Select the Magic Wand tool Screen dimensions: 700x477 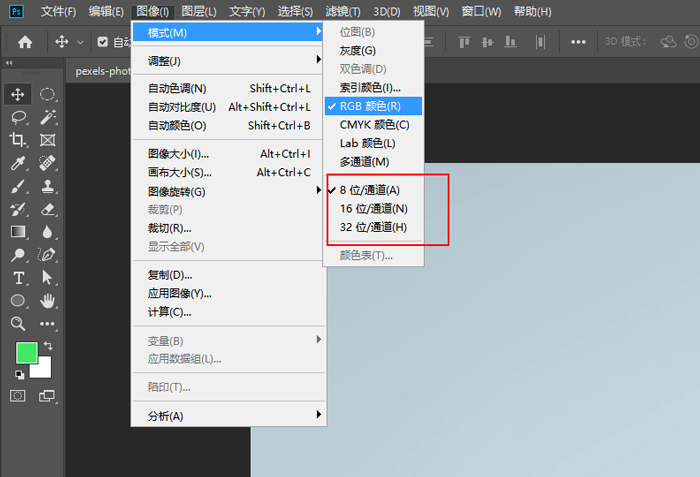point(47,117)
